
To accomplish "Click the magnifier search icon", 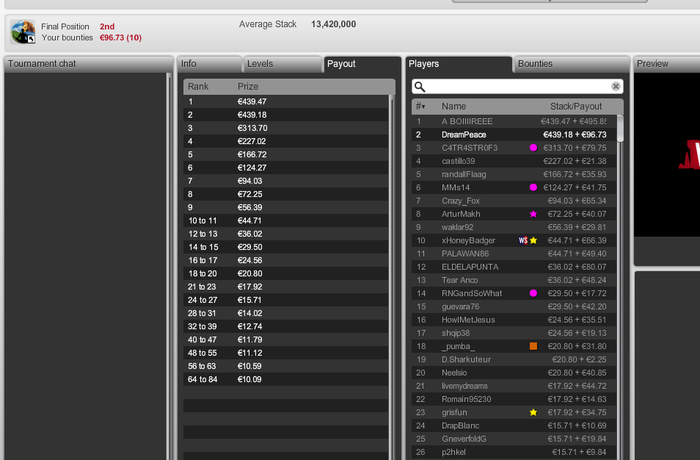I will click(x=420, y=86).
